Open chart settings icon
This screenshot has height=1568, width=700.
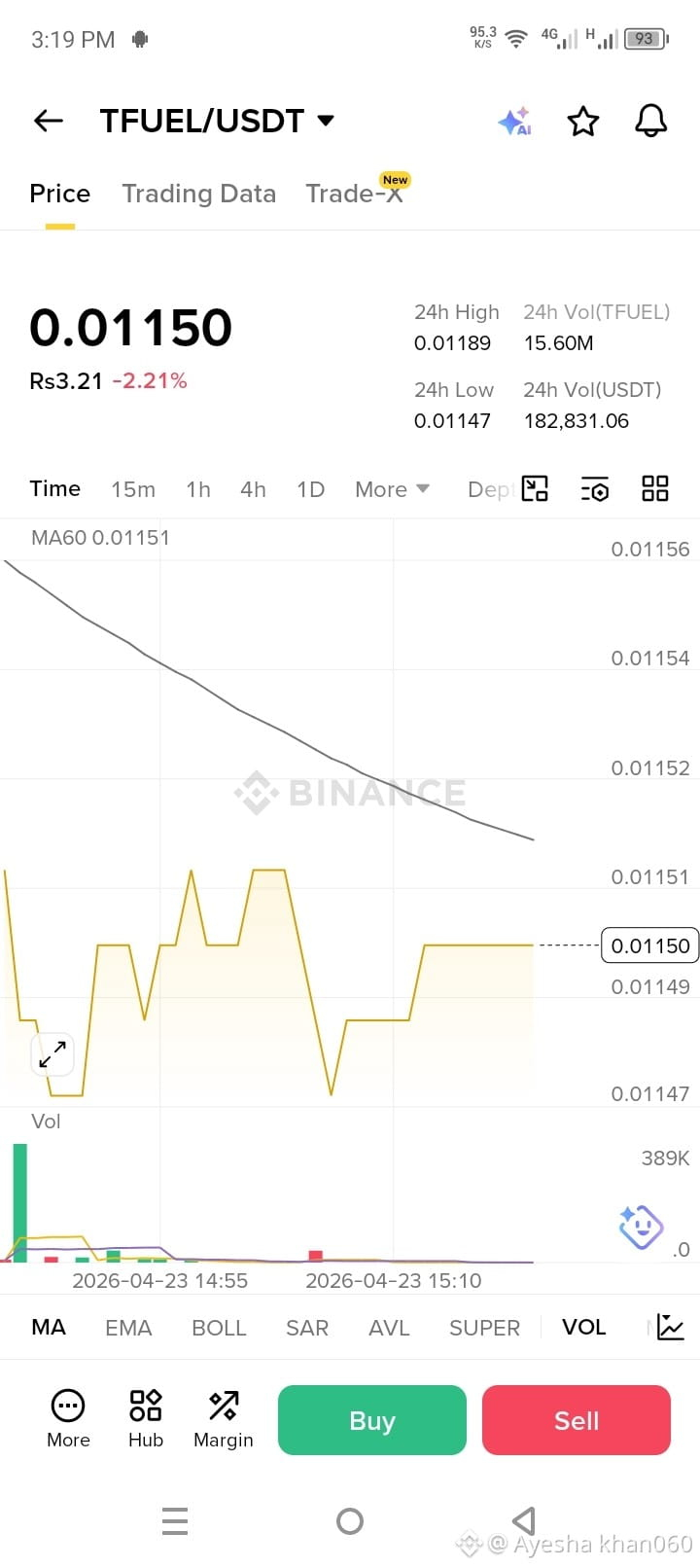595,488
